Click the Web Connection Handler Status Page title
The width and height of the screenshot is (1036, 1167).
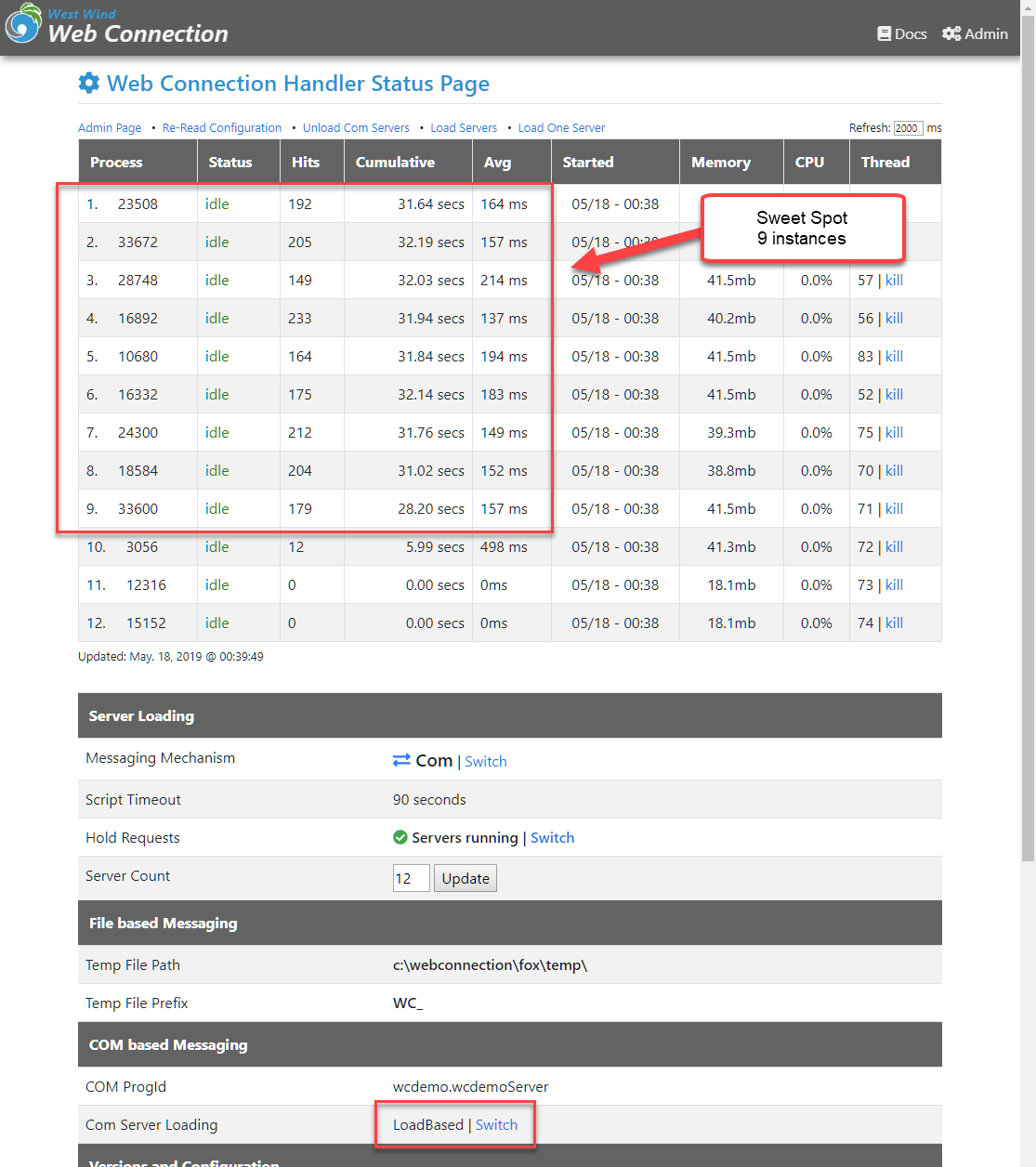(298, 84)
